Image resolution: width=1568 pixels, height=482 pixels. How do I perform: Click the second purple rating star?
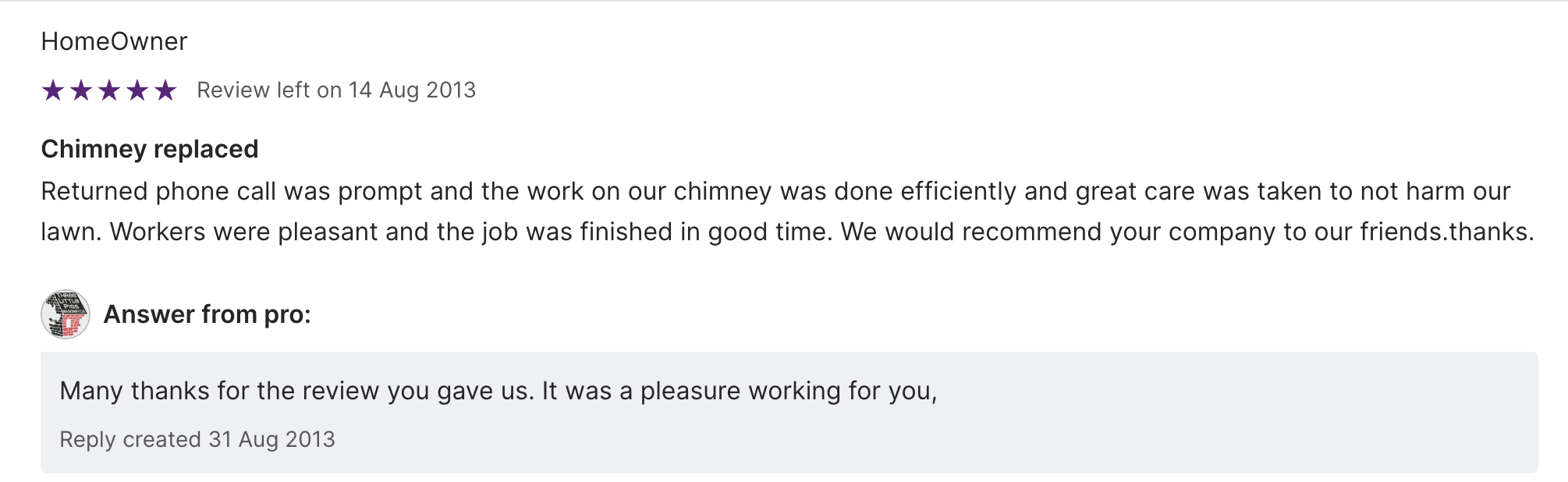pyautogui.click(x=81, y=90)
